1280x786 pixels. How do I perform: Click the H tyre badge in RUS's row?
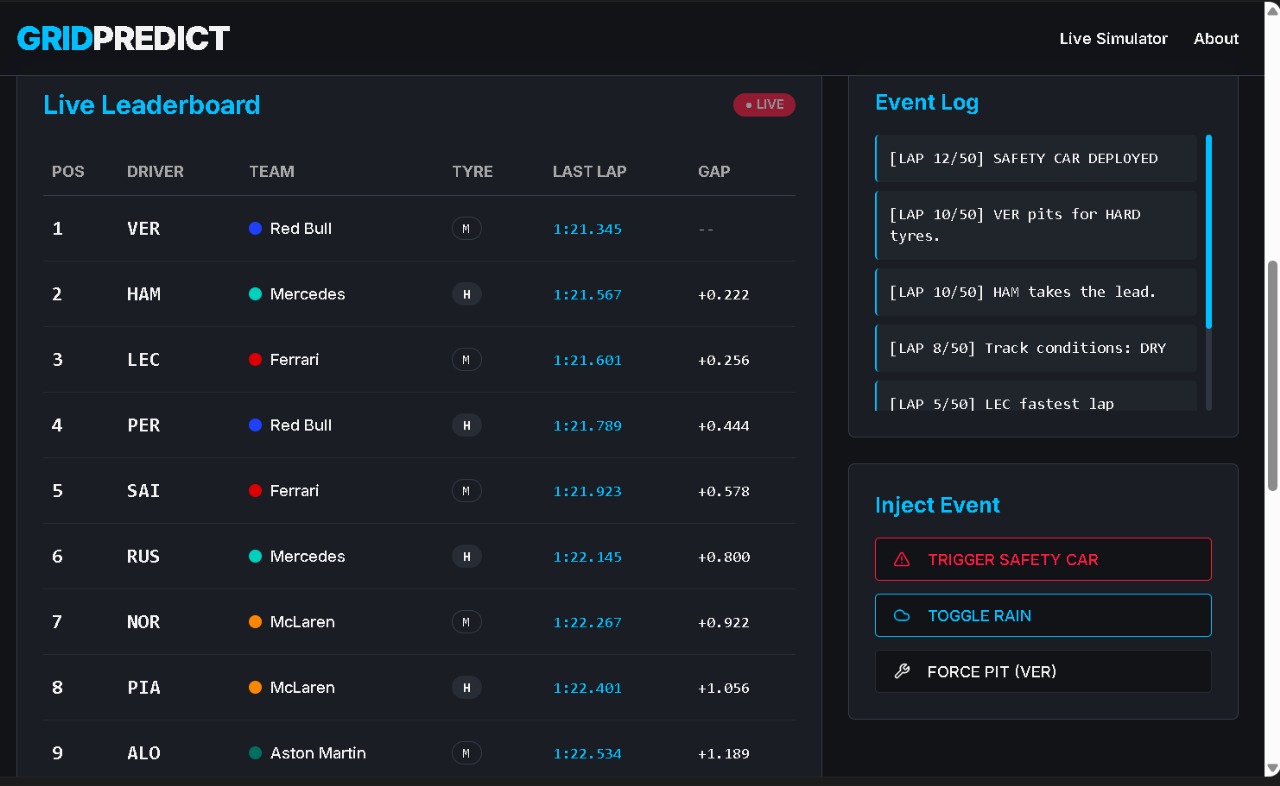pyautogui.click(x=466, y=556)
